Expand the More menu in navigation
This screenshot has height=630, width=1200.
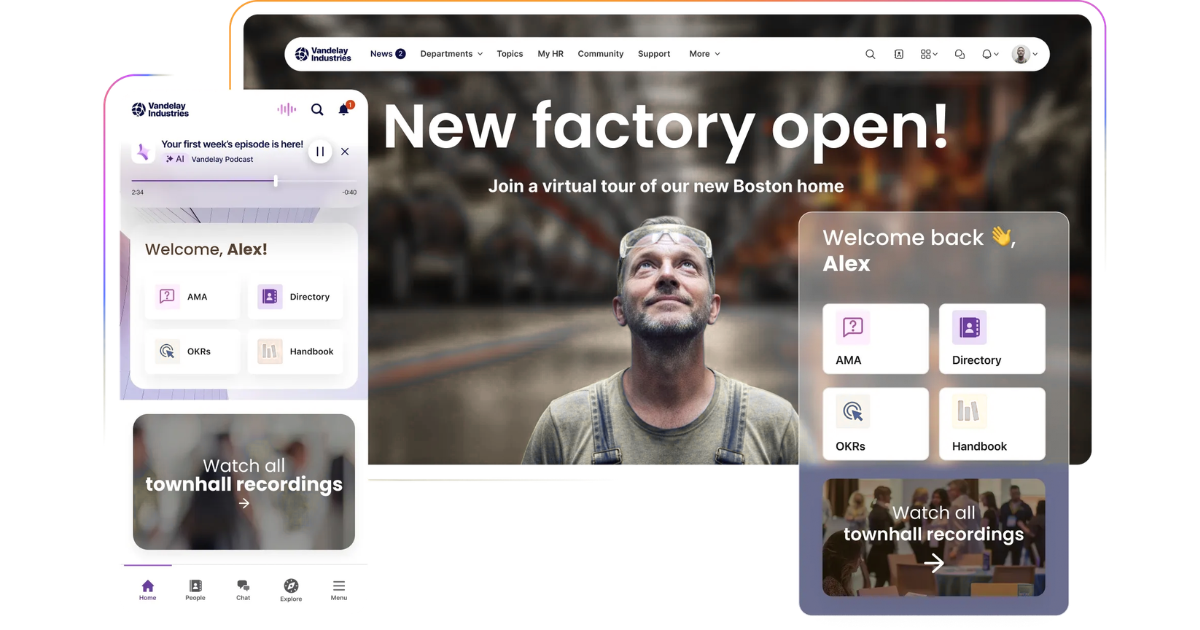pyautogui.click(x=704, y=54)
